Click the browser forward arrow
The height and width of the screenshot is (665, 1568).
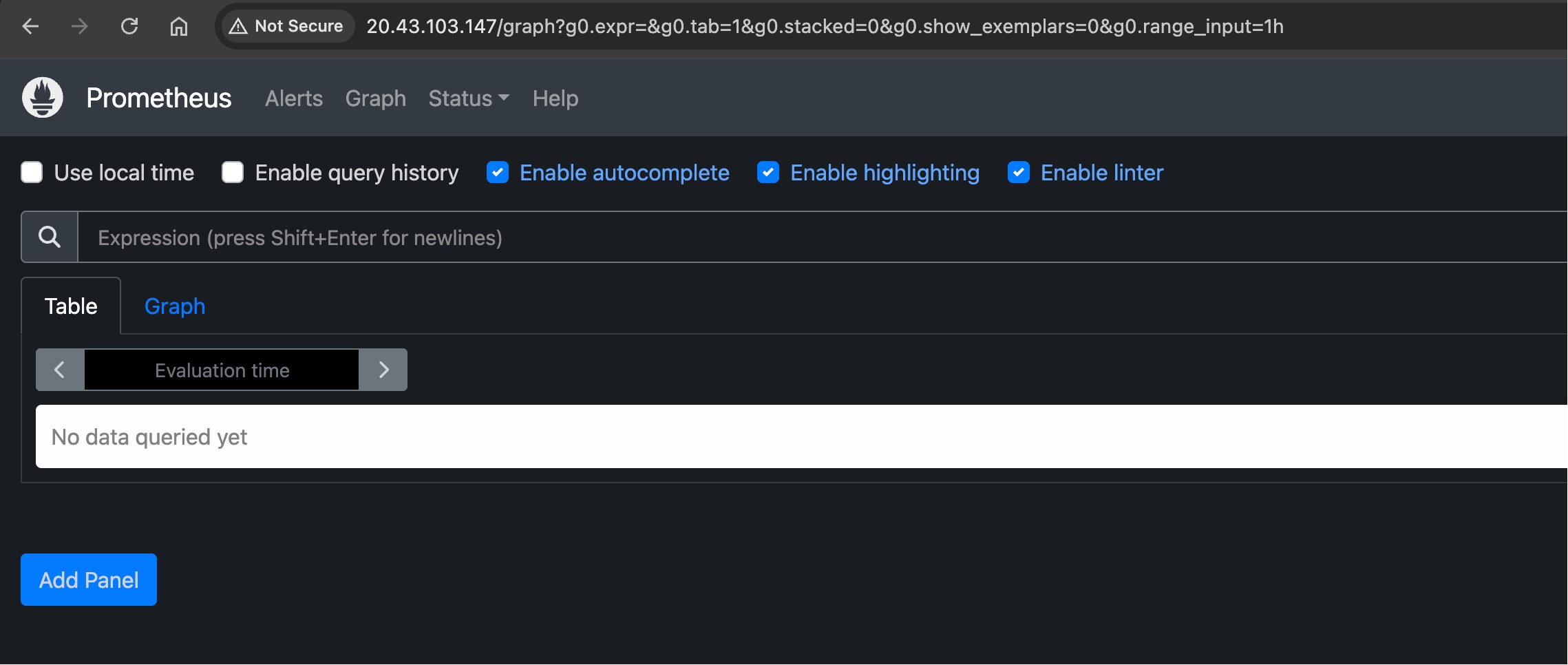[79, 26]
